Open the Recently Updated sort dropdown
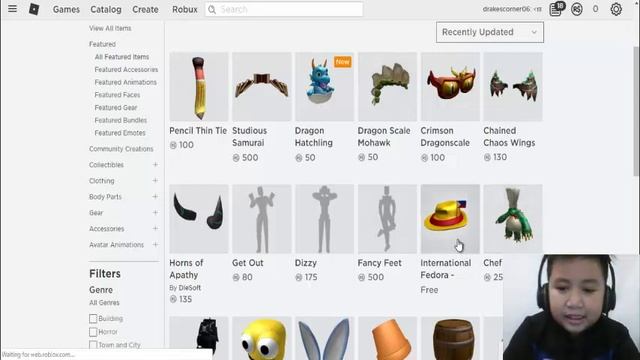The width and height of the screenshot is (640, 360). [490, 32]
